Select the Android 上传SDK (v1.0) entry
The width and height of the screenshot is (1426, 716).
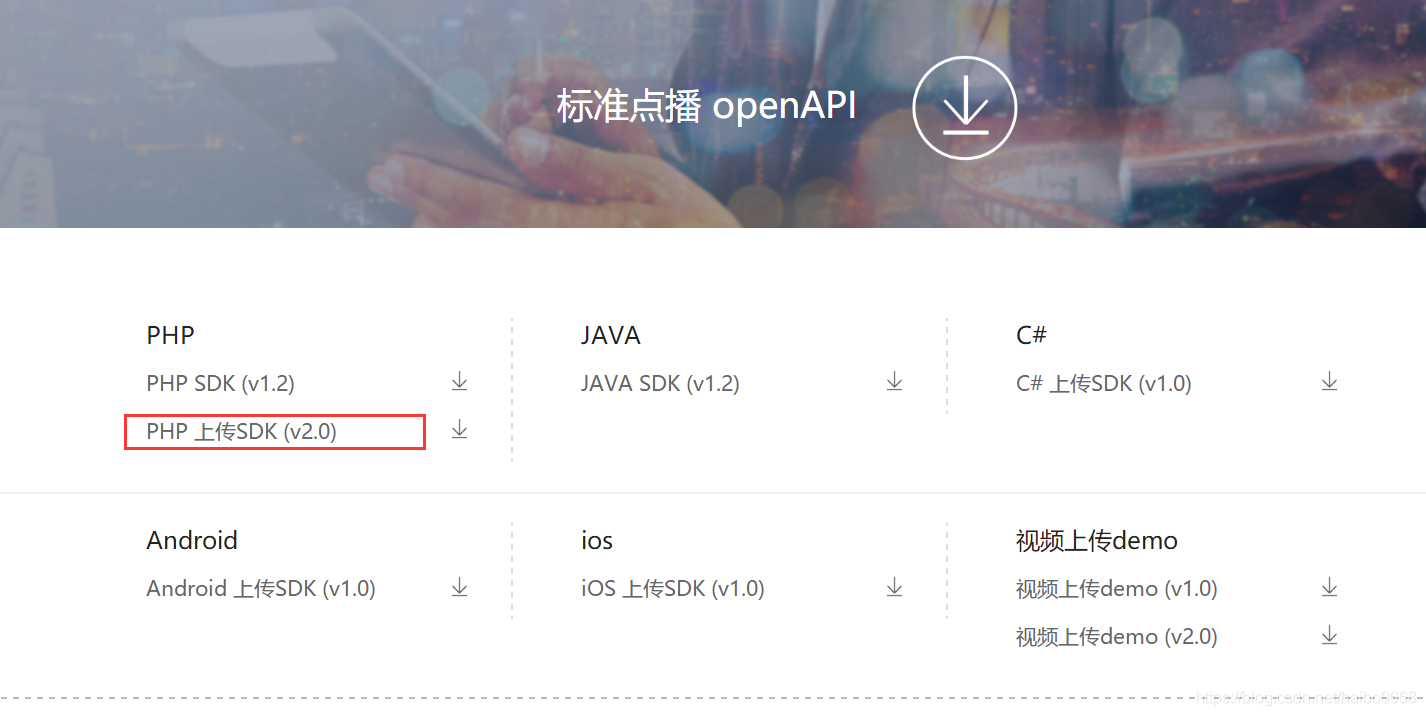(261, 589)
